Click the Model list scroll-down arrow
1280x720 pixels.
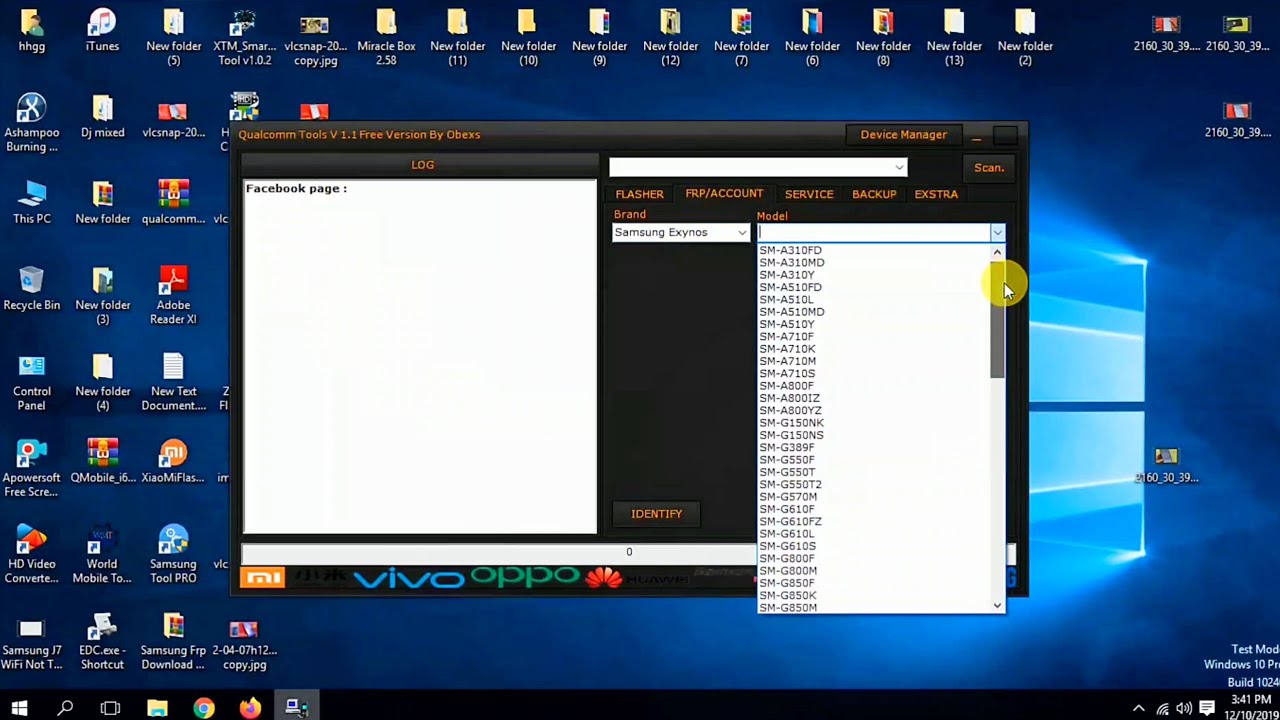tap(997, 606)
